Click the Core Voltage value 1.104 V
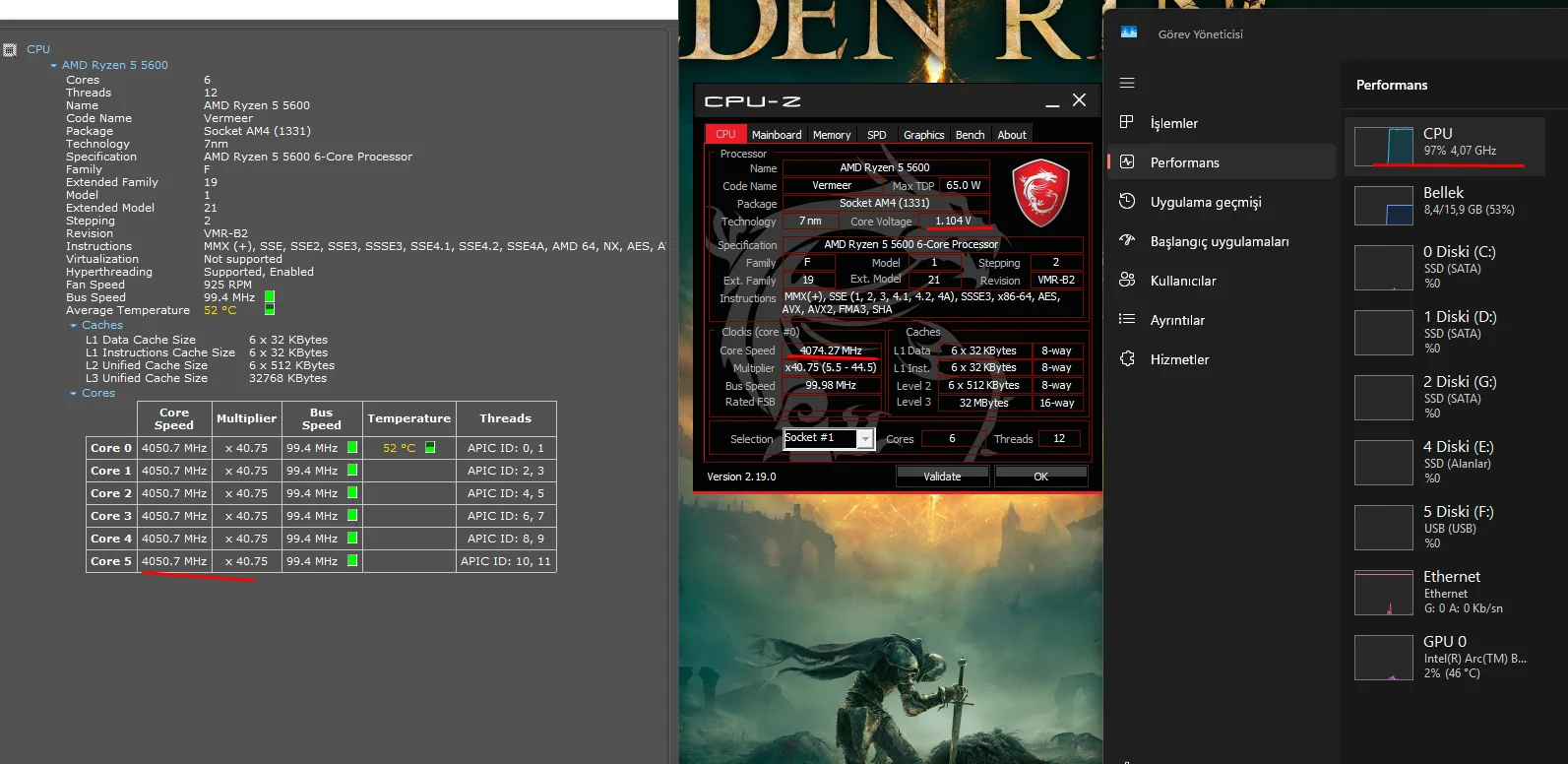Viewport: 1568px width, 764px height. pos(953,221)
